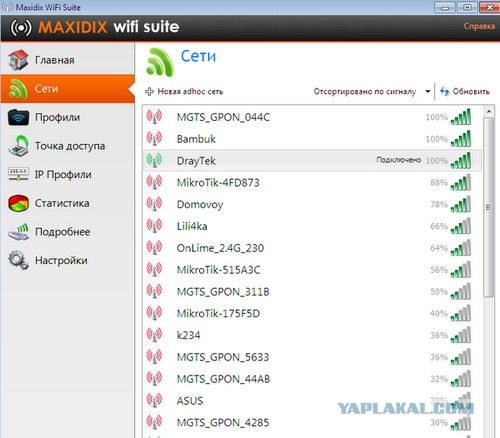Open the Статистика section
This screenshot has height=438, width=500.
(67, 203)
